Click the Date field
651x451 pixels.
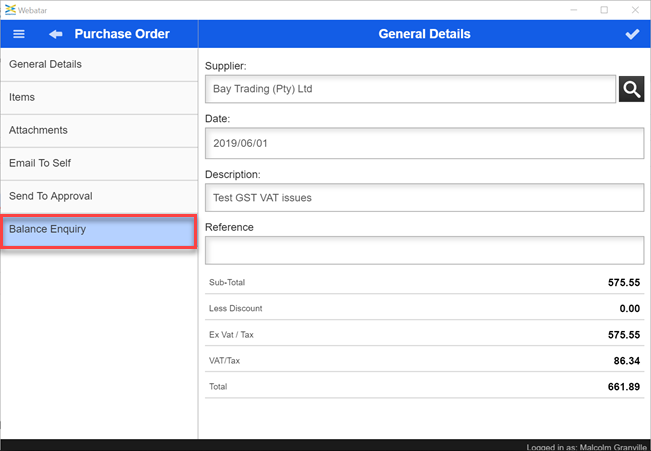point(424,144)
